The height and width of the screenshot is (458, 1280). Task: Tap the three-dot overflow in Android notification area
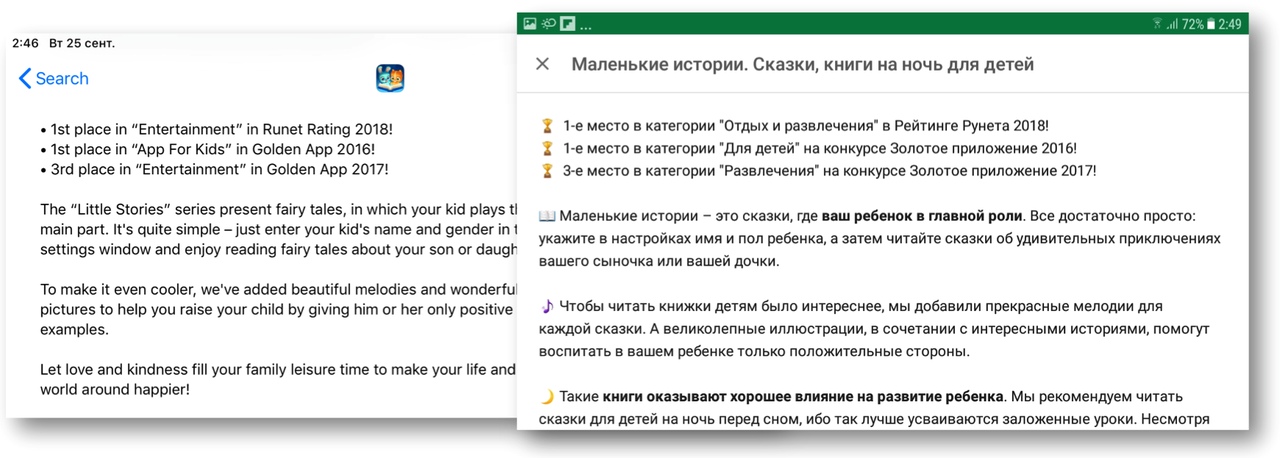click(x=585, y=26)
